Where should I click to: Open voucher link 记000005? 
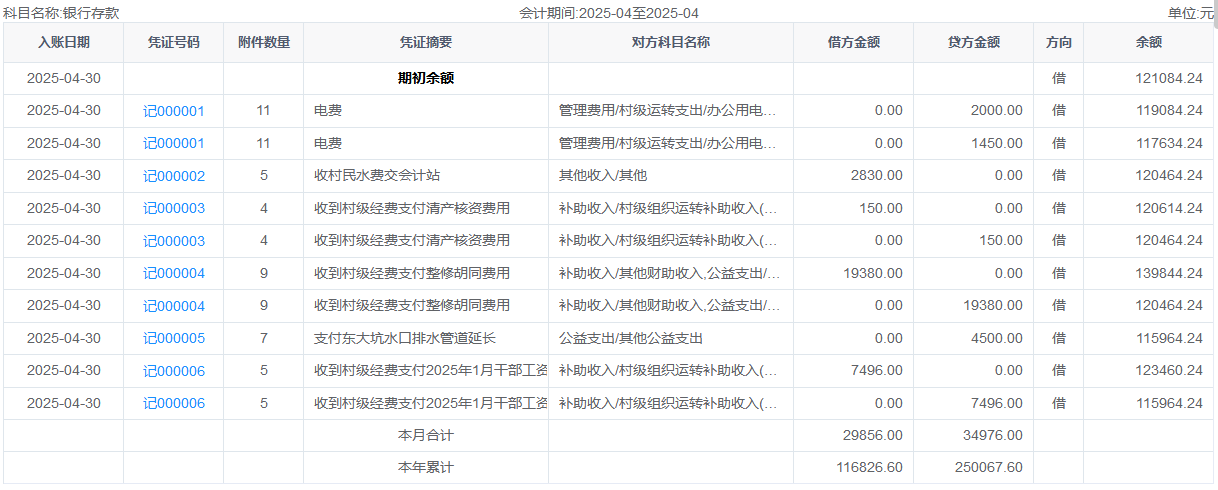tap(173, 339)
